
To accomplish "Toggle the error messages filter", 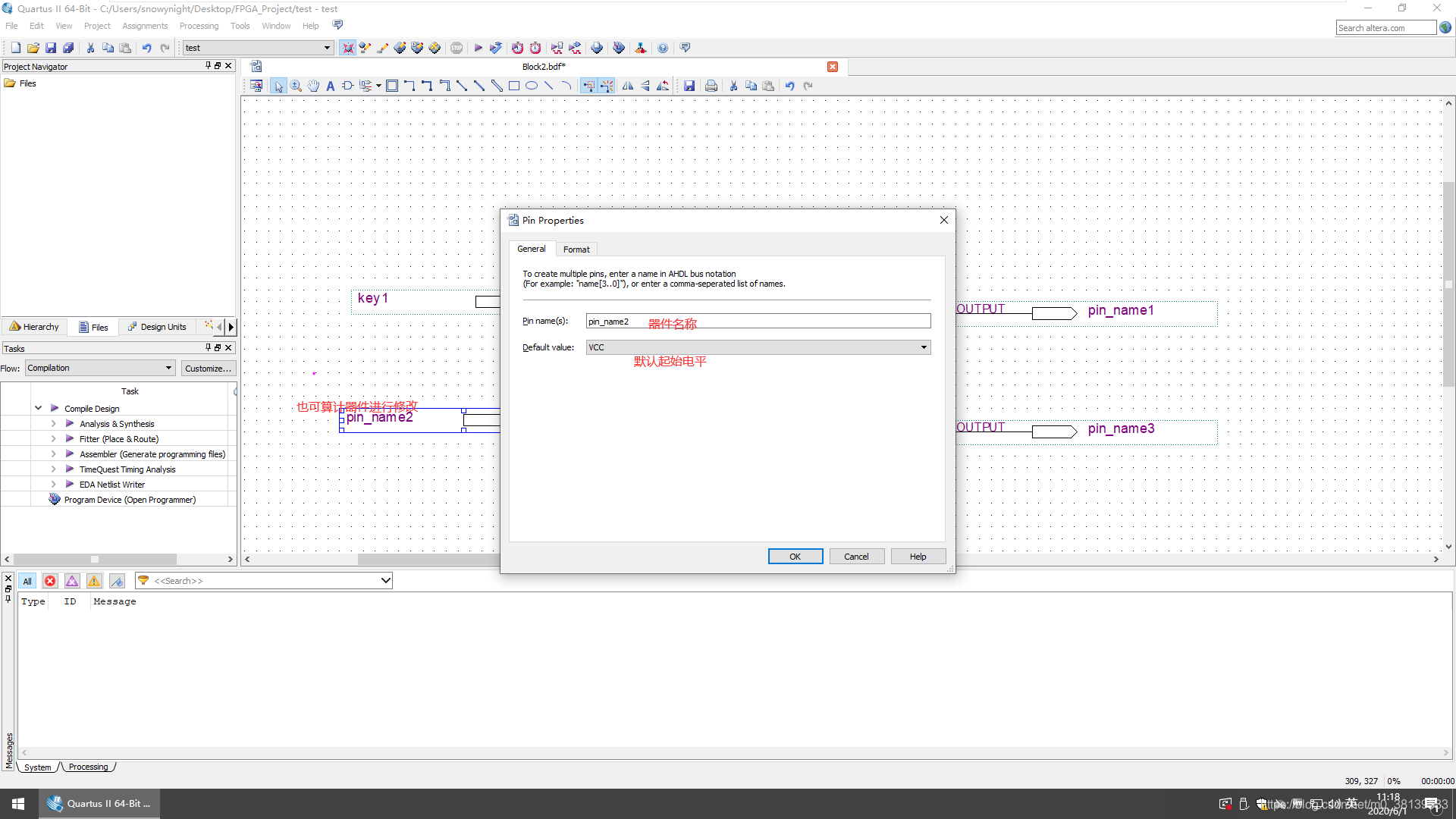I will (x=50, y=581).
